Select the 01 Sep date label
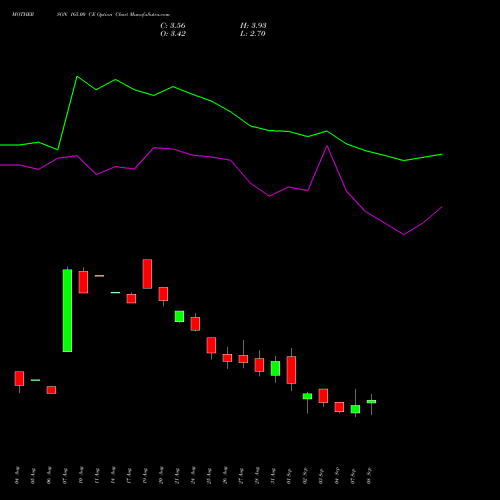 289,475
